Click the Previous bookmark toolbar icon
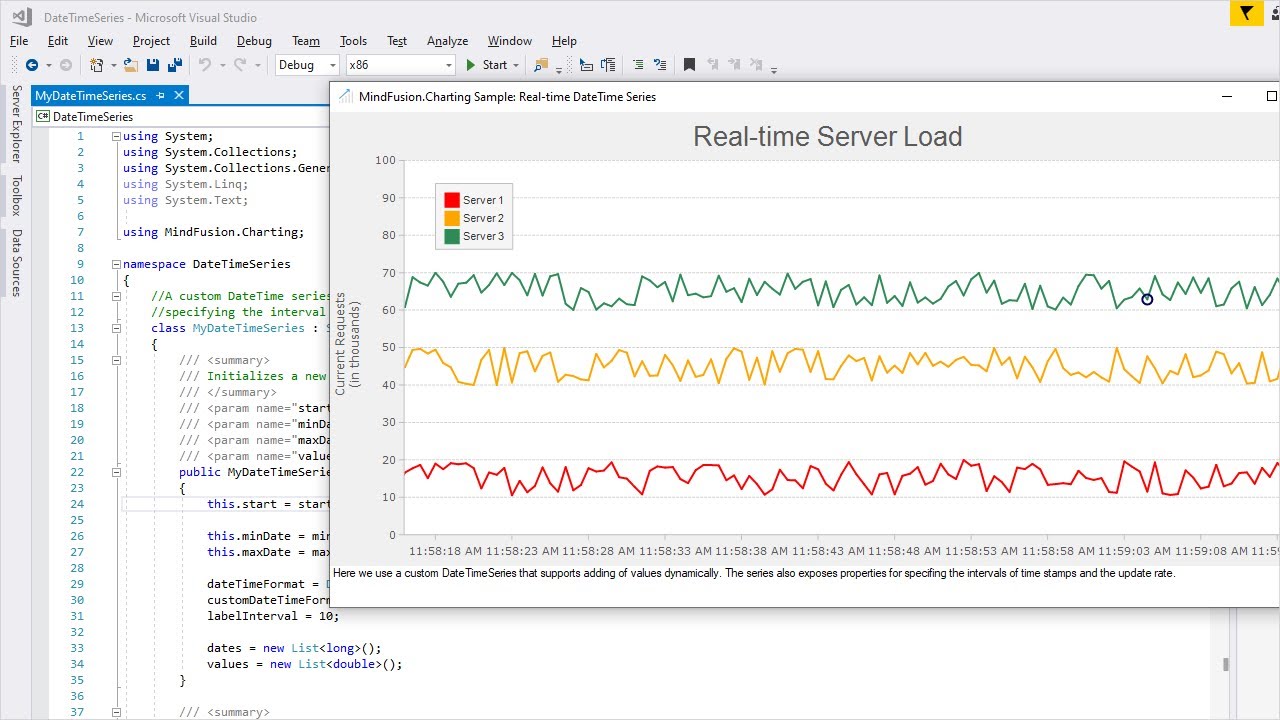Screen dimensions: 1280x720 pyautogui.click(x=712, y=65)
